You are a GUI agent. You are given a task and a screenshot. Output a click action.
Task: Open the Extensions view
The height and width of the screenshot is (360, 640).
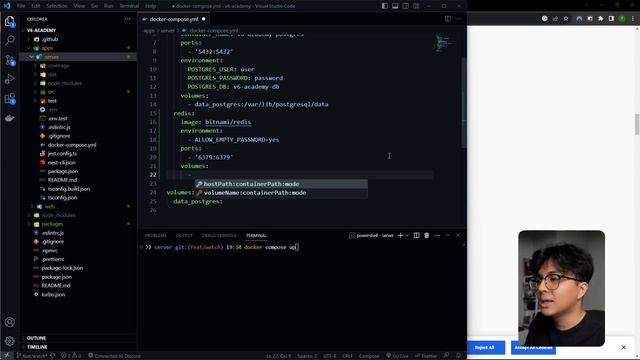[x=10, y=98]
